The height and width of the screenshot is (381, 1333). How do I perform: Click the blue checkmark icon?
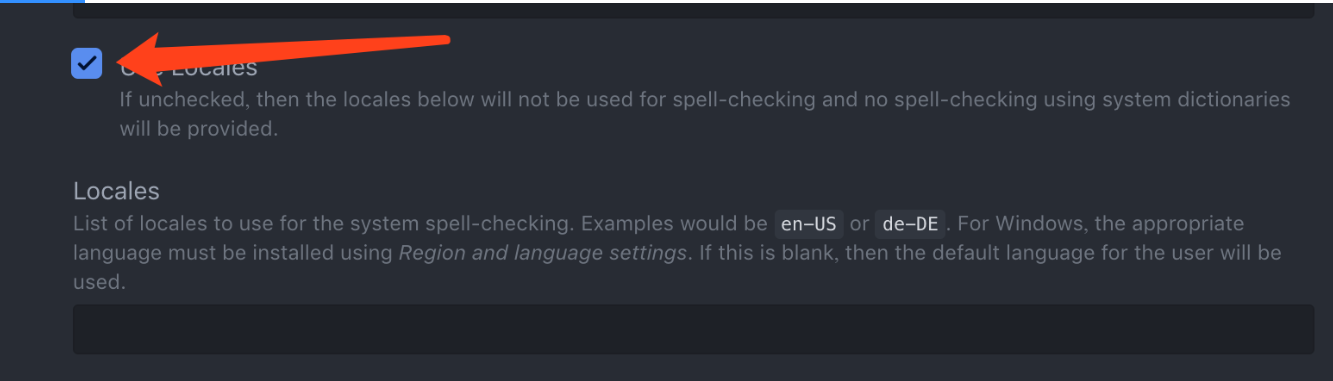pyautogui.click(x=87, y=63)
